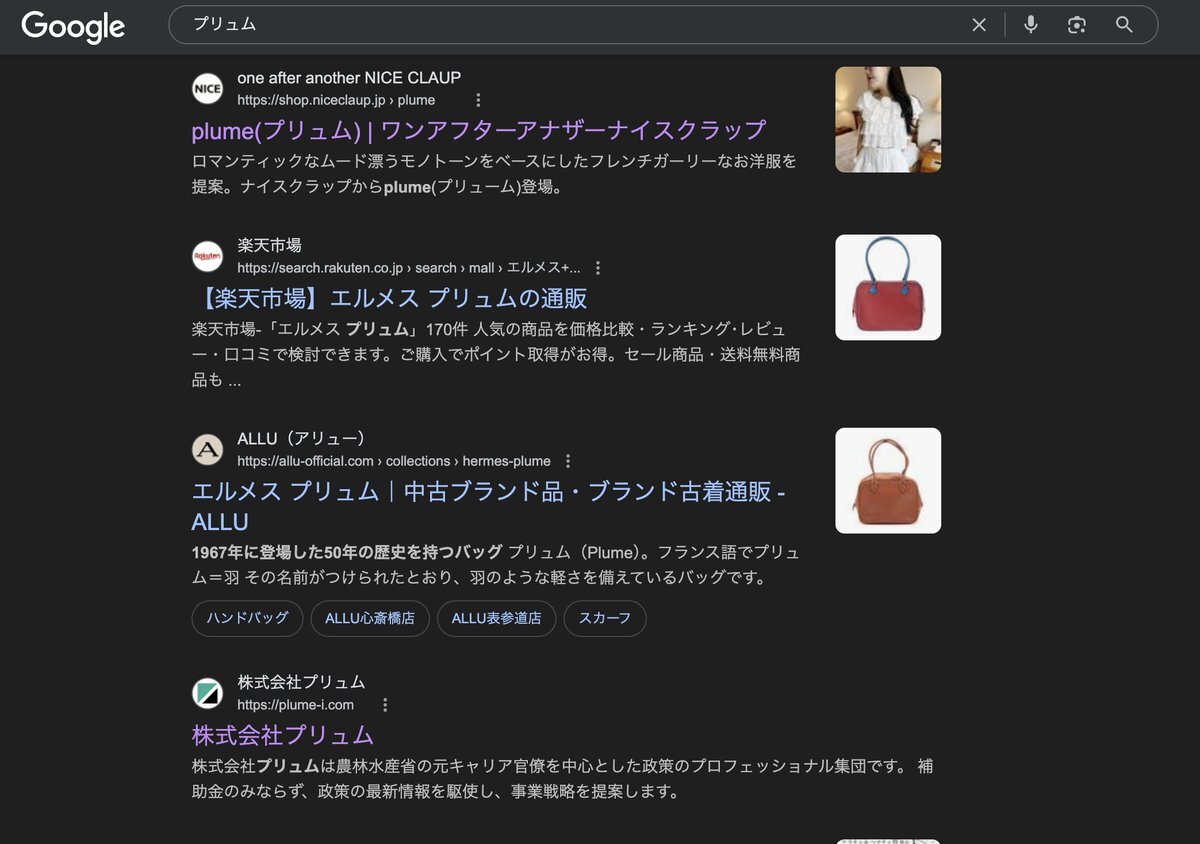The width and height of the screenshot is (1200, 844).
Task: Go to Google homepage via logo
Action: click(x=73, y=26)
